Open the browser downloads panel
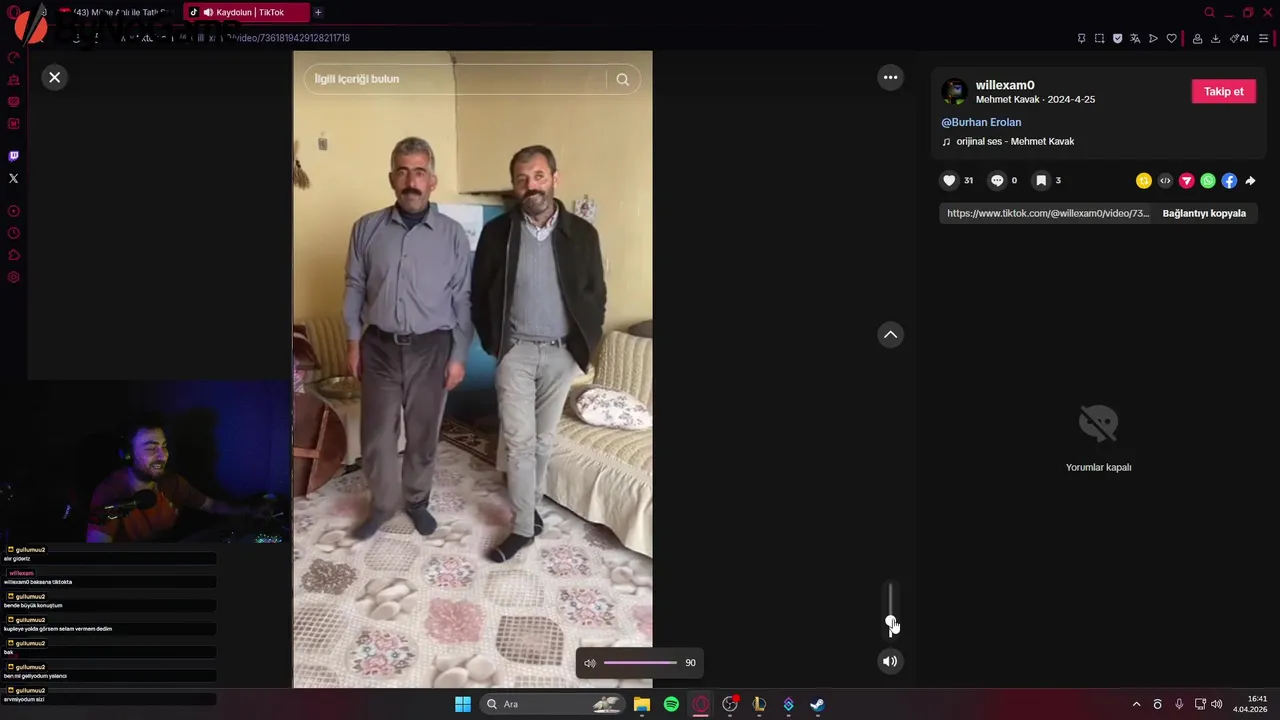This screenshot has width=1280, height=720. 1215,38
